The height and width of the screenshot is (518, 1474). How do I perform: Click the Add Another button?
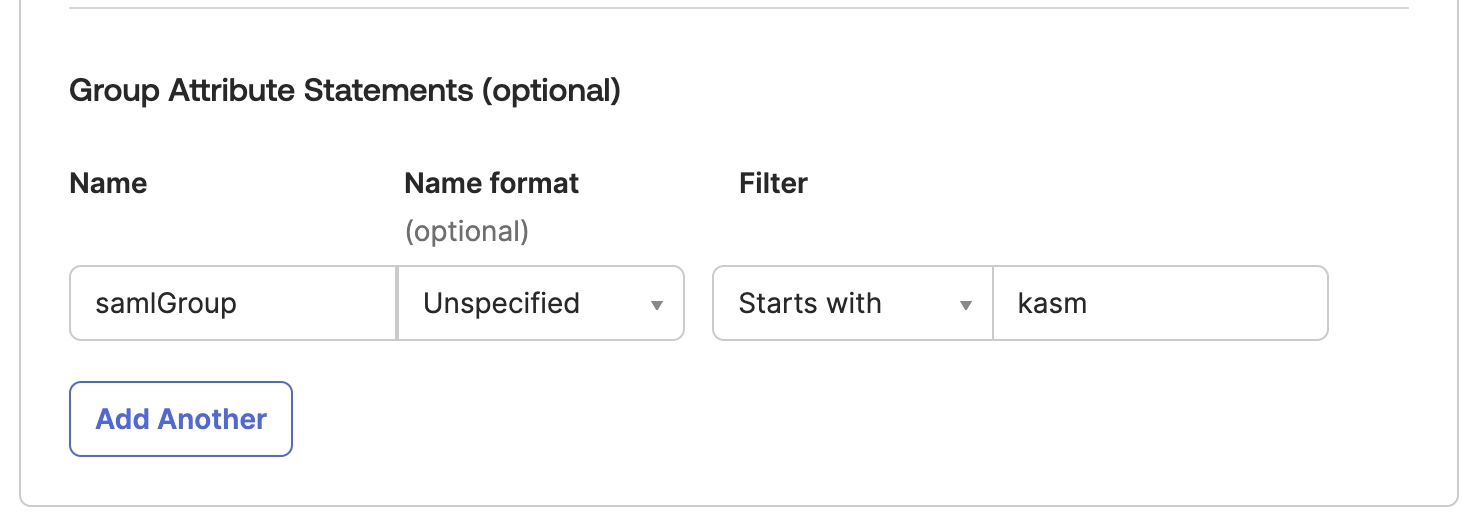pyautogui.click(x=181, y=419)
